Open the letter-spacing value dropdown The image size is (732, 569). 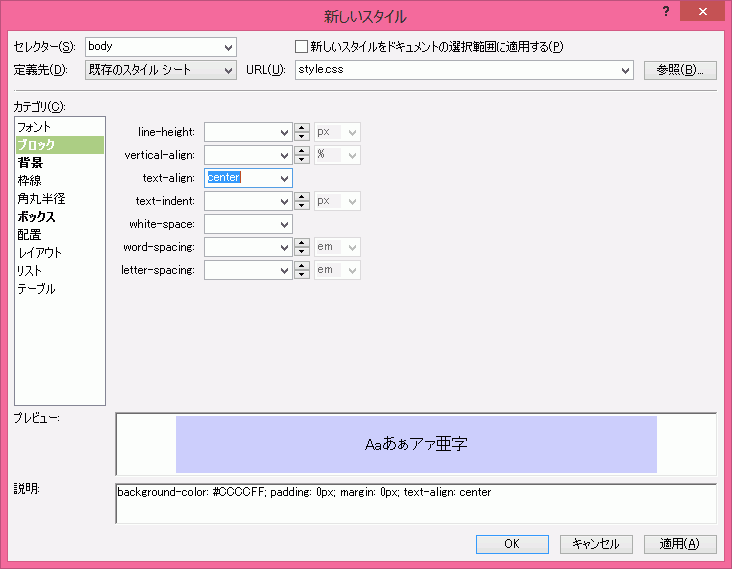tap(284, 270)
